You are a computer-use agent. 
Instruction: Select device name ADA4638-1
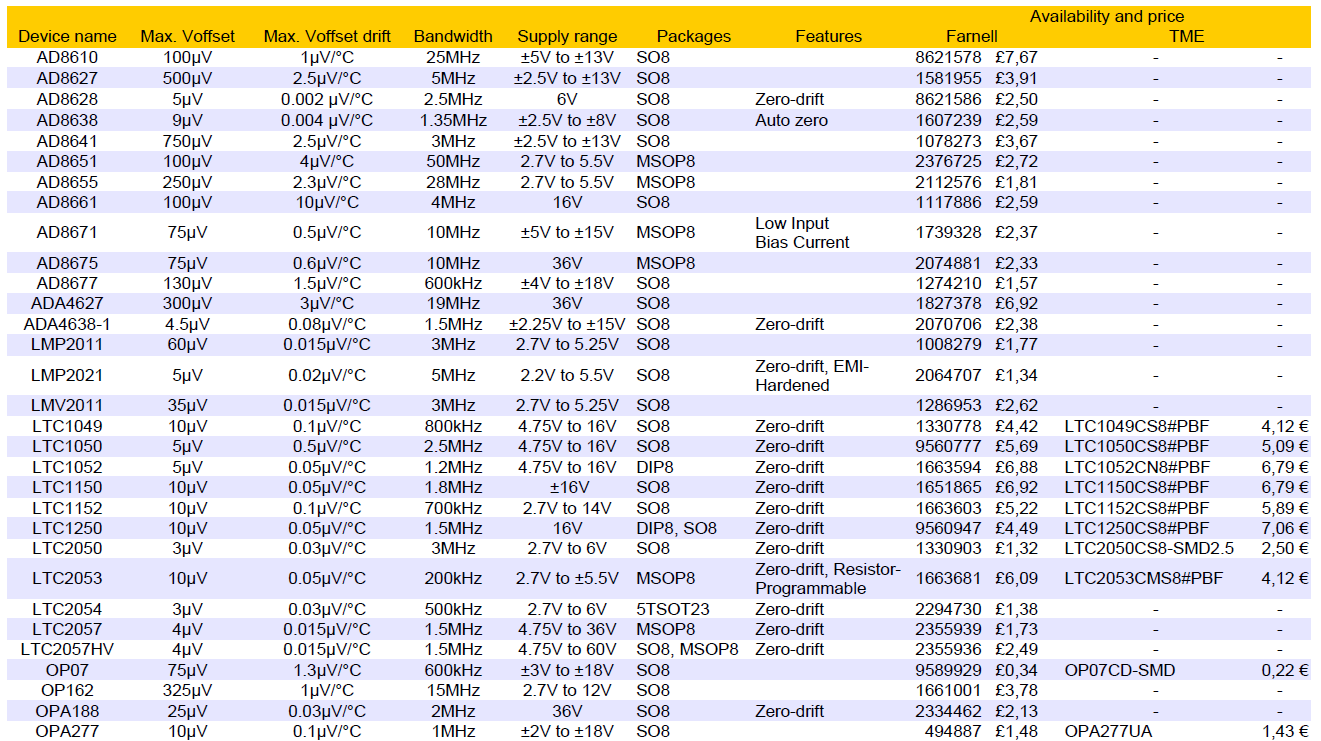68,324
